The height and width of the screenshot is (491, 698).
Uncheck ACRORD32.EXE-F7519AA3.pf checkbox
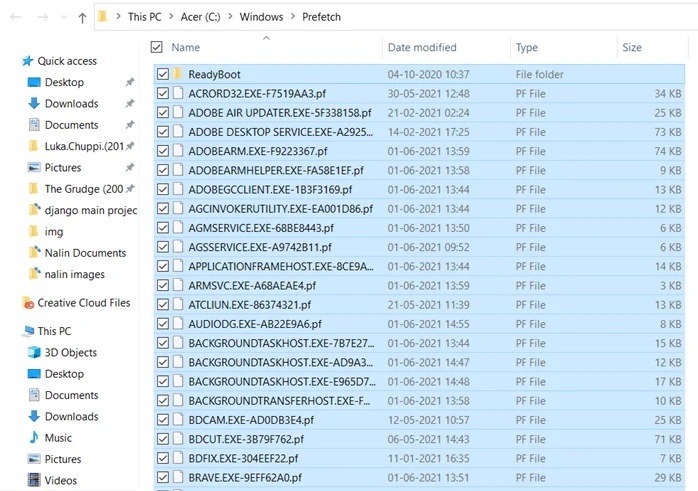click(163, 93)
